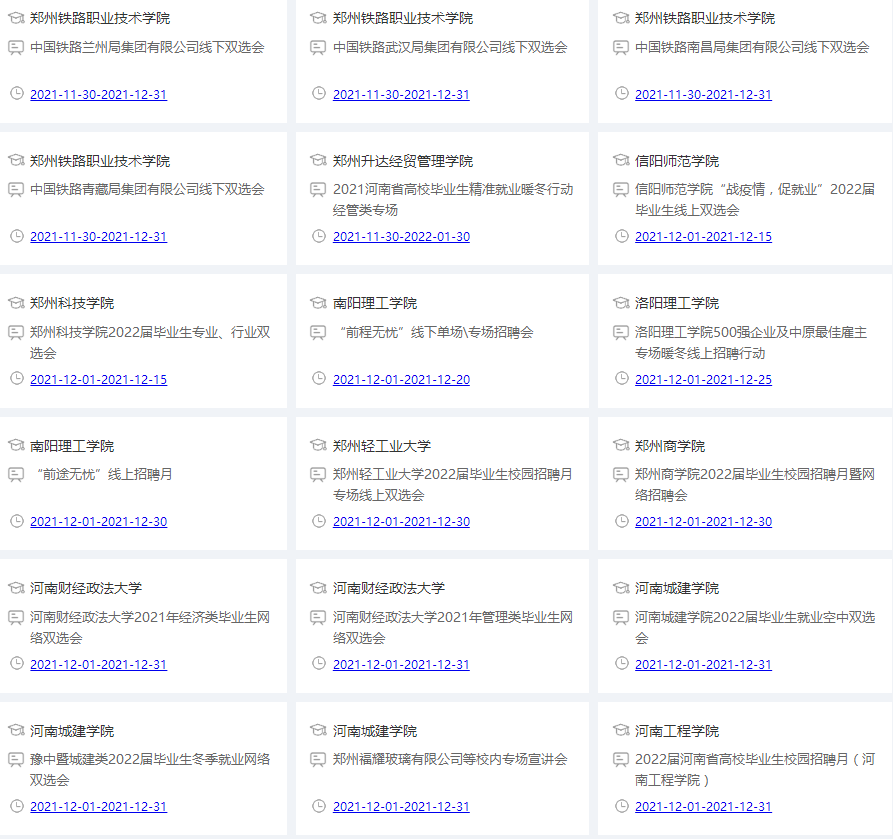Click the graduation cap icon beside 郑州商学院
This screenshot has height=839, width=893.
621,445
